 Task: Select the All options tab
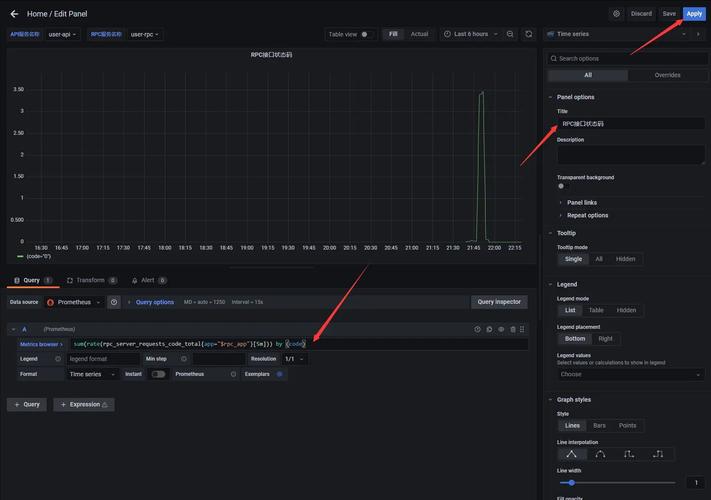click(x=588, y=75)
